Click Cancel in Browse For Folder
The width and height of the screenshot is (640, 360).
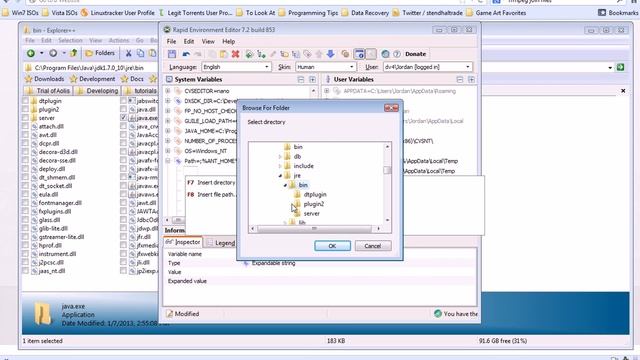coord(373,246)
